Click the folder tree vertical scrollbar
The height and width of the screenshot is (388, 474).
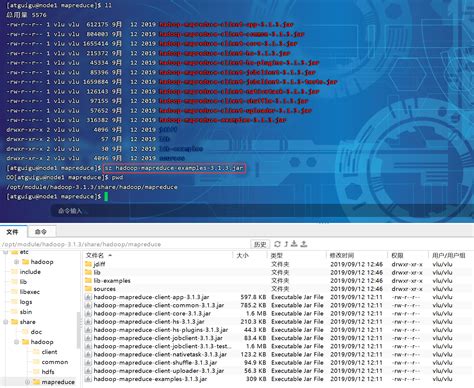pos(79,330)
